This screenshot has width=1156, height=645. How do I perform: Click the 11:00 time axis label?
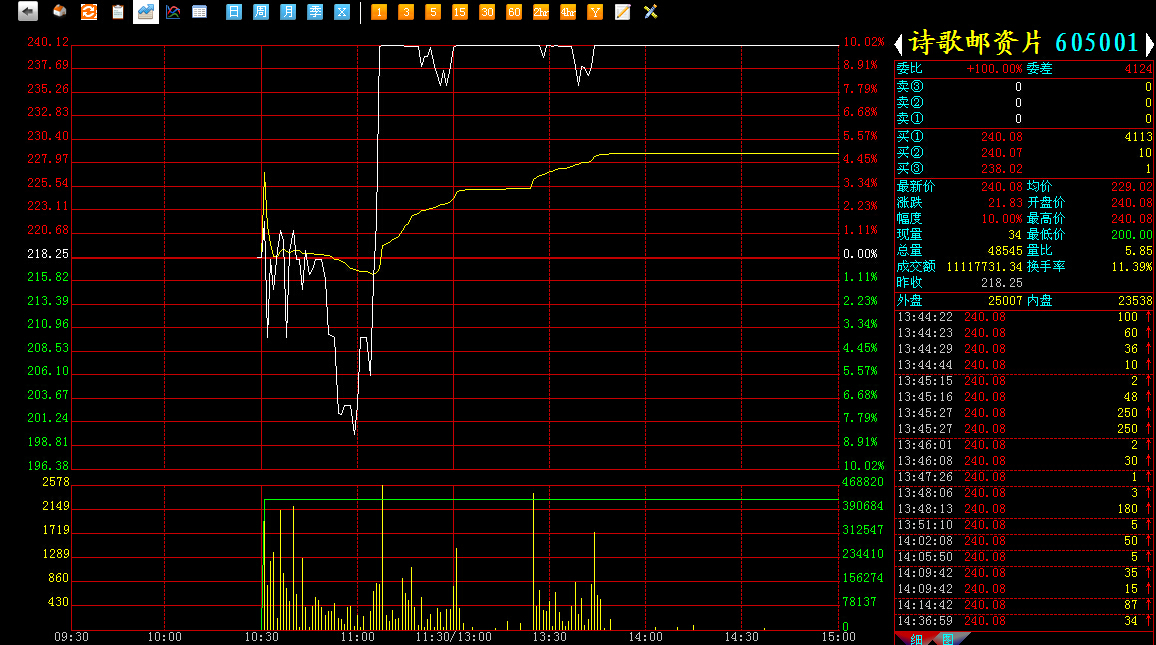(358, 637)
